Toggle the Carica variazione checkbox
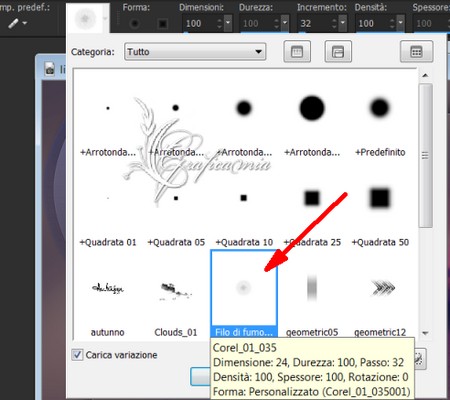This screenshot has height=400, width=450. pyautogui.click(x=77, y=355)
